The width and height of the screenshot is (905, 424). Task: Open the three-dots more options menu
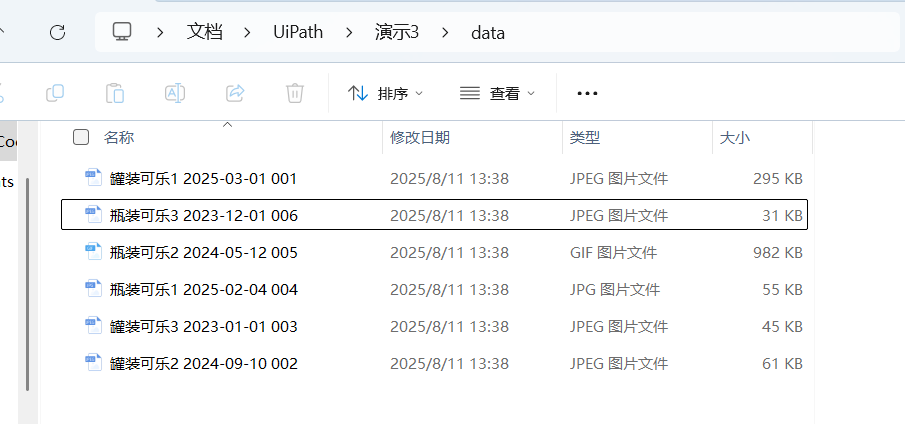pos(587,93)
